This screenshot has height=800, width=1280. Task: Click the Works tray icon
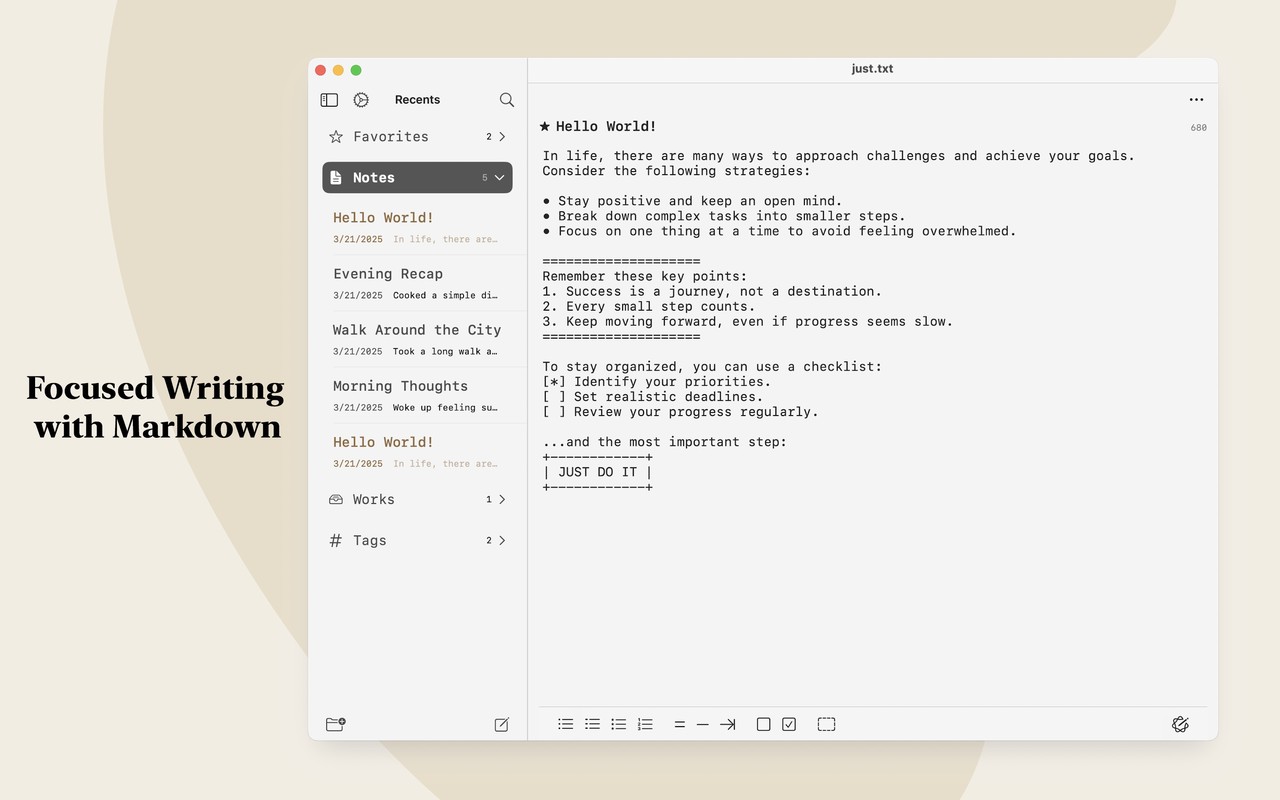336,499
